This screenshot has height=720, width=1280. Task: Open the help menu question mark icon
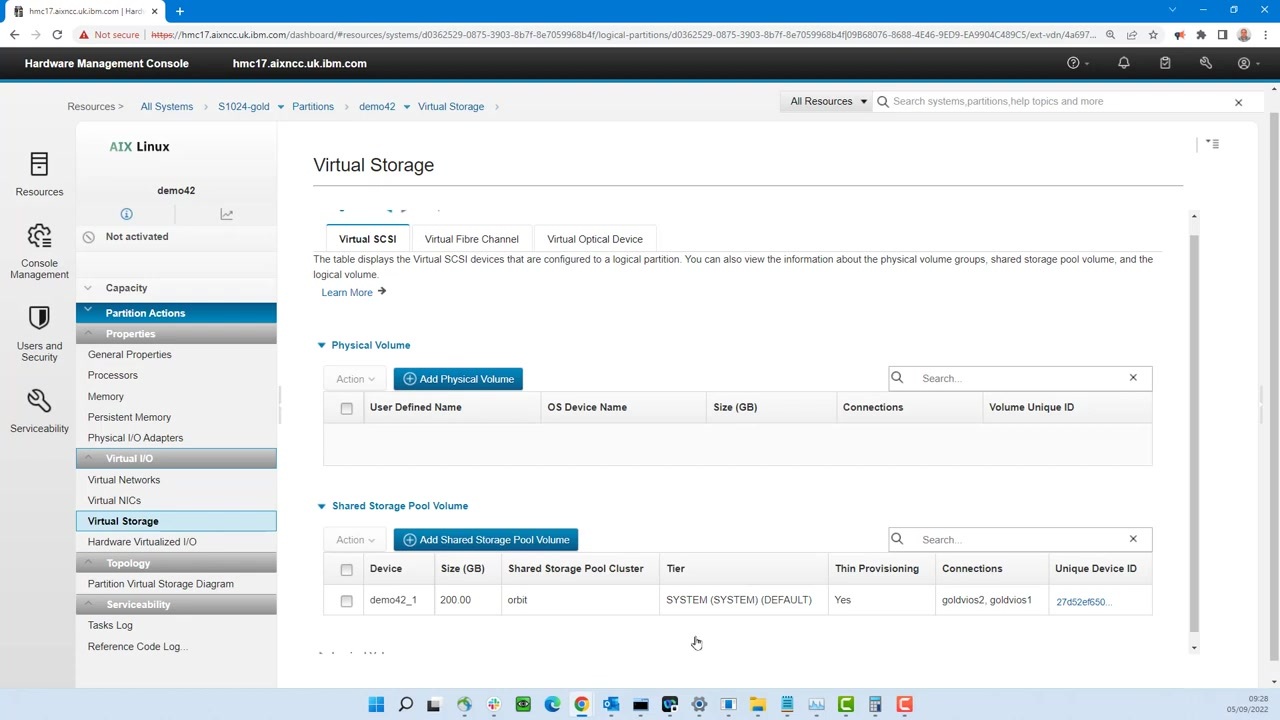tap(1073, 63)
